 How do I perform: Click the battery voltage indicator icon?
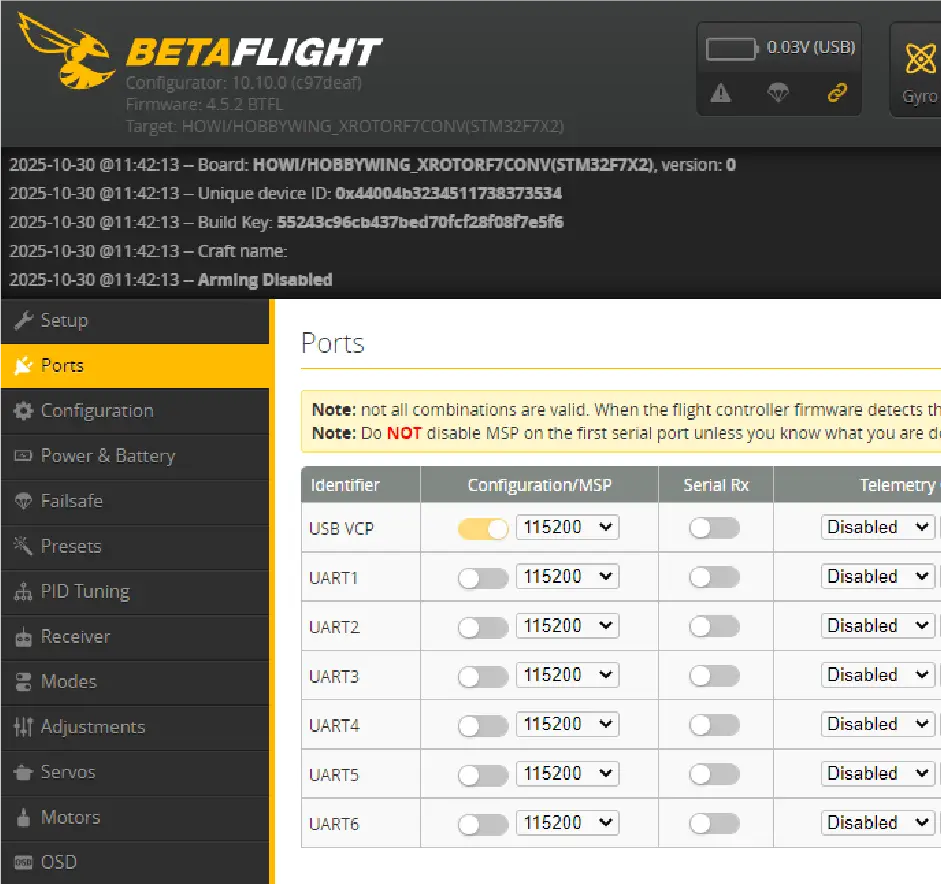(733, 49)
